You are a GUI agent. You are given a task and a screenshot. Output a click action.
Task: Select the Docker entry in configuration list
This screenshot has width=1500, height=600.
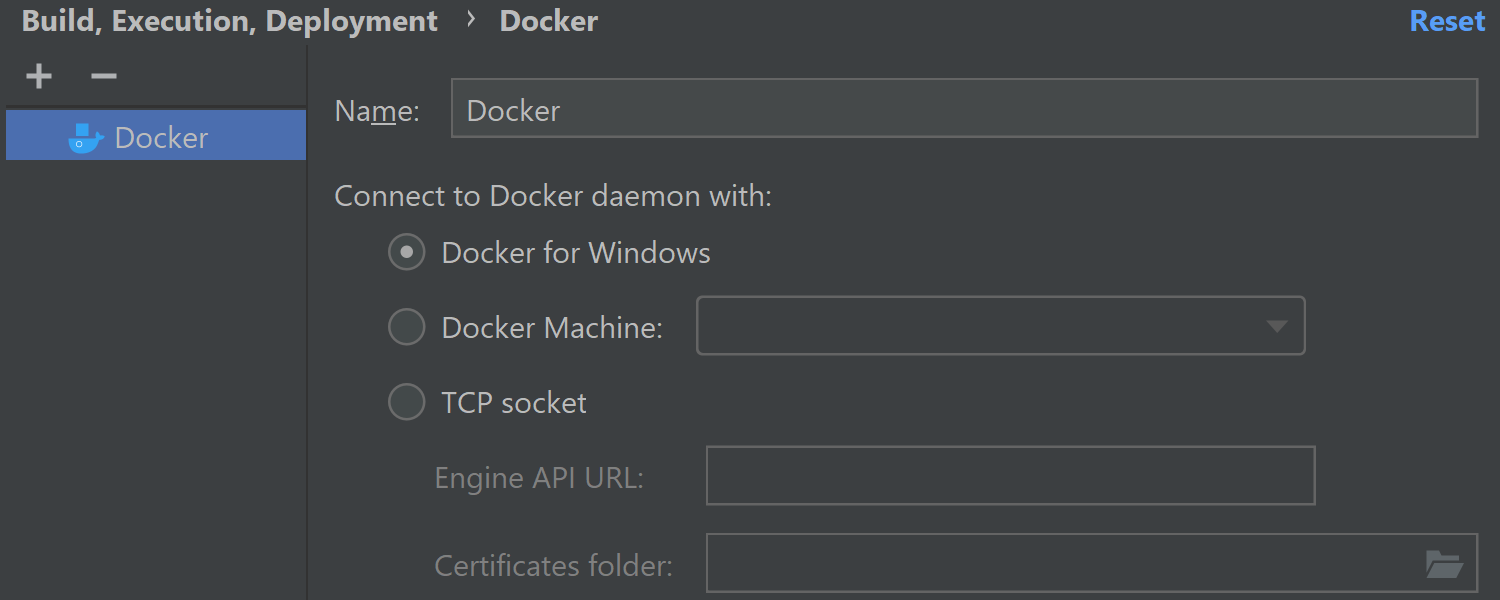pos(156,136)
